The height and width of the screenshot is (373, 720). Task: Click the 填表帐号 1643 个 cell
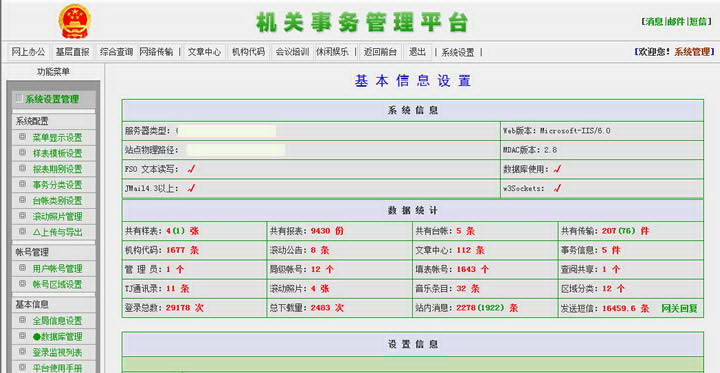485,270
